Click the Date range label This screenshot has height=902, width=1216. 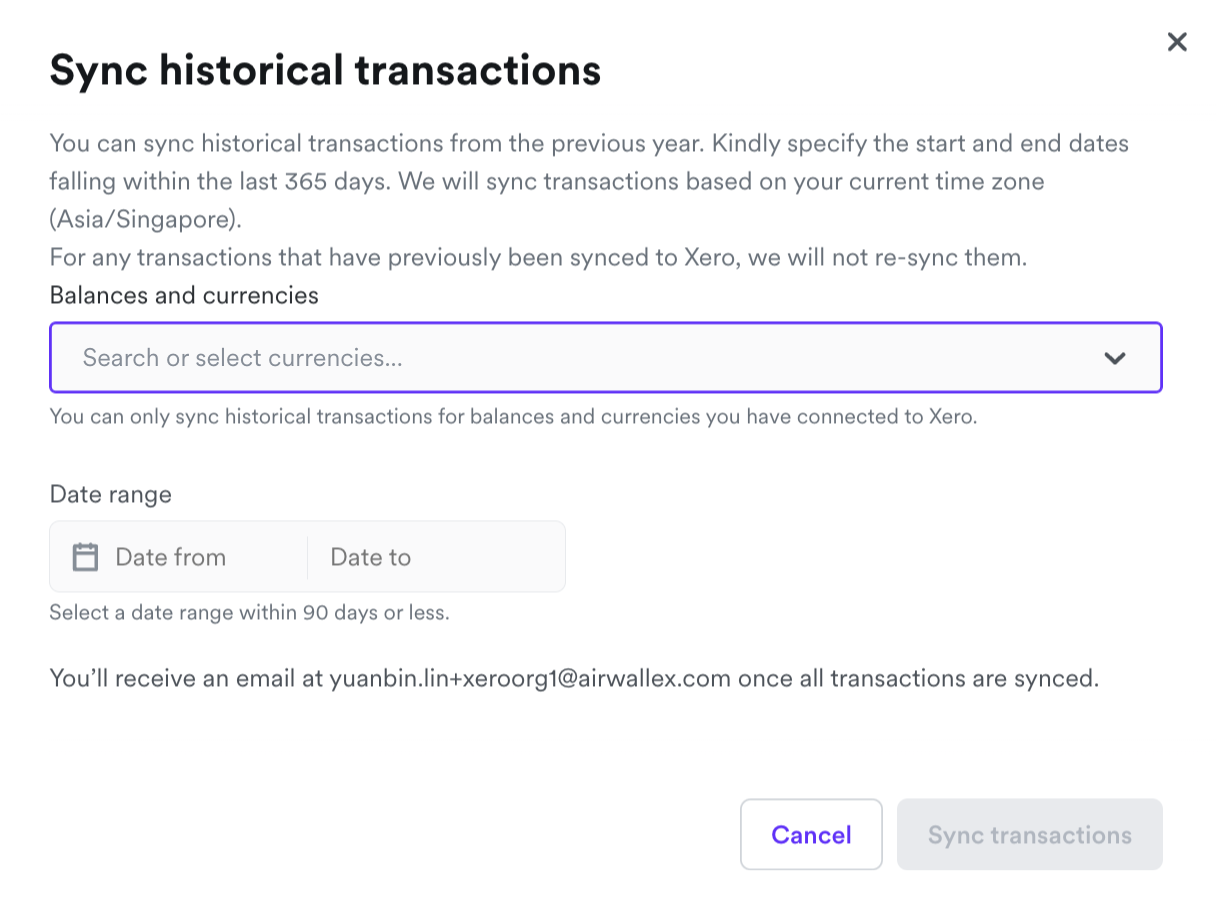click(110, 494)
